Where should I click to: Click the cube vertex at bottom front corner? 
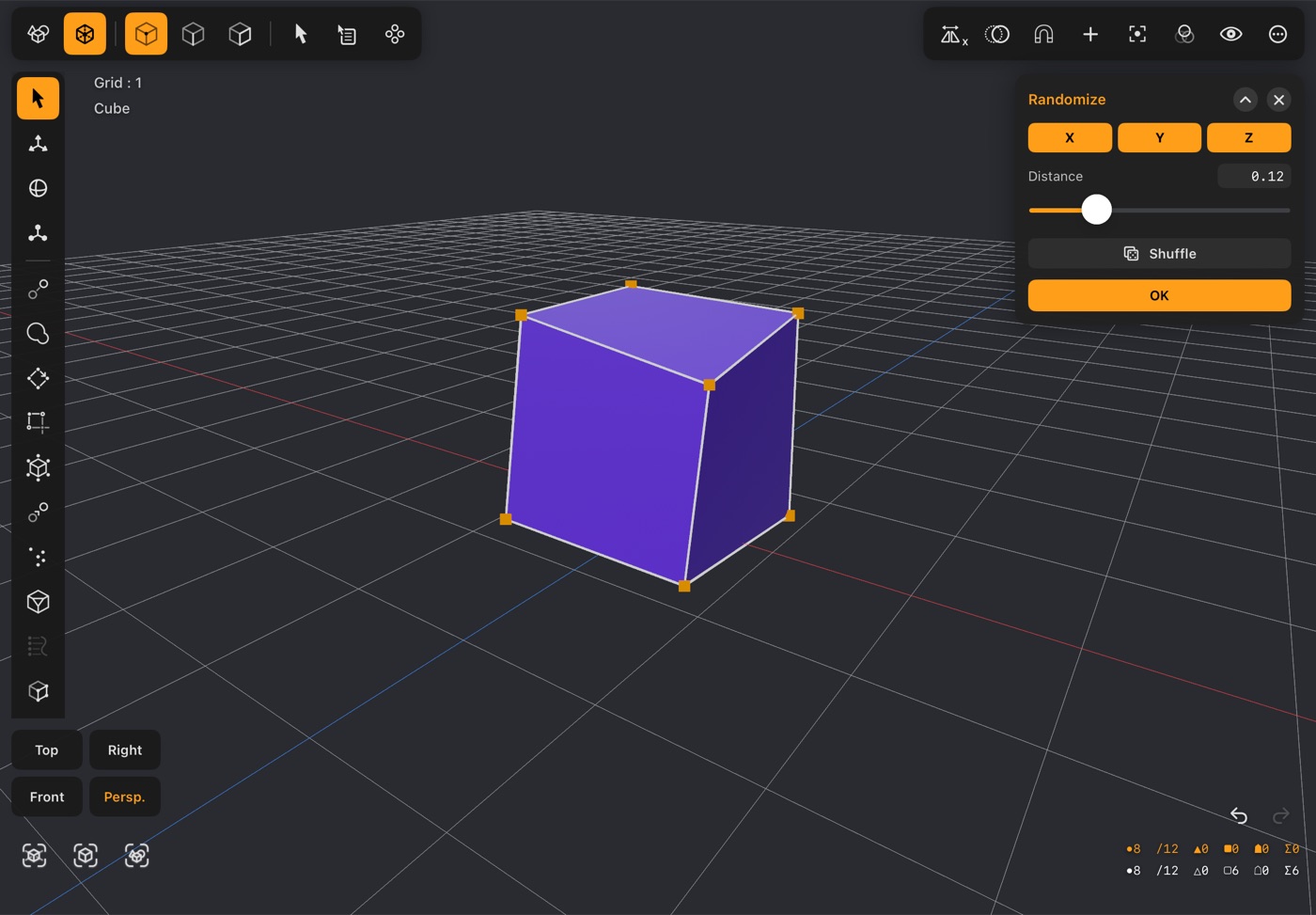684,586
